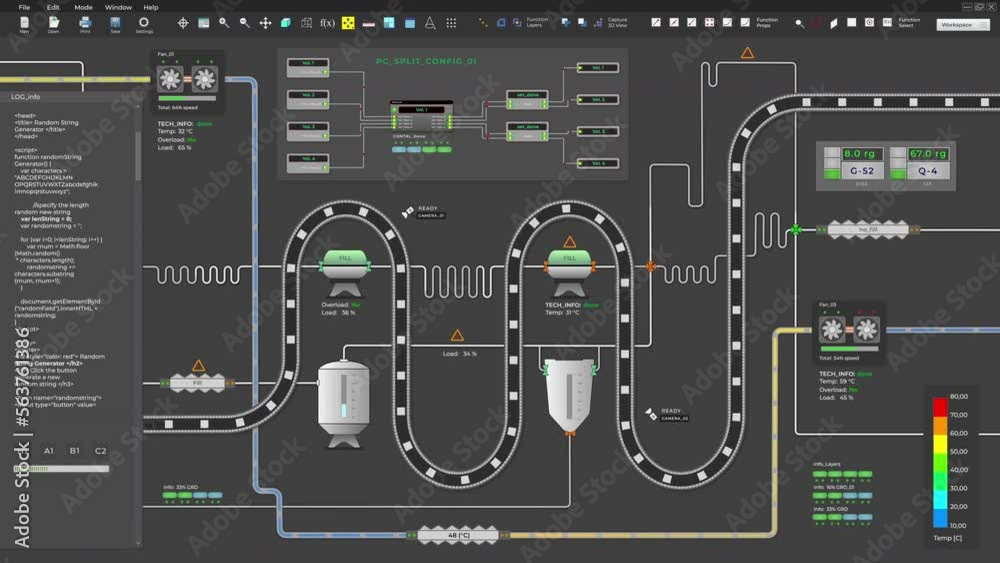Click the 48 (°C) pipe sensor label
Screen dimensions: 1000x563
459,536
